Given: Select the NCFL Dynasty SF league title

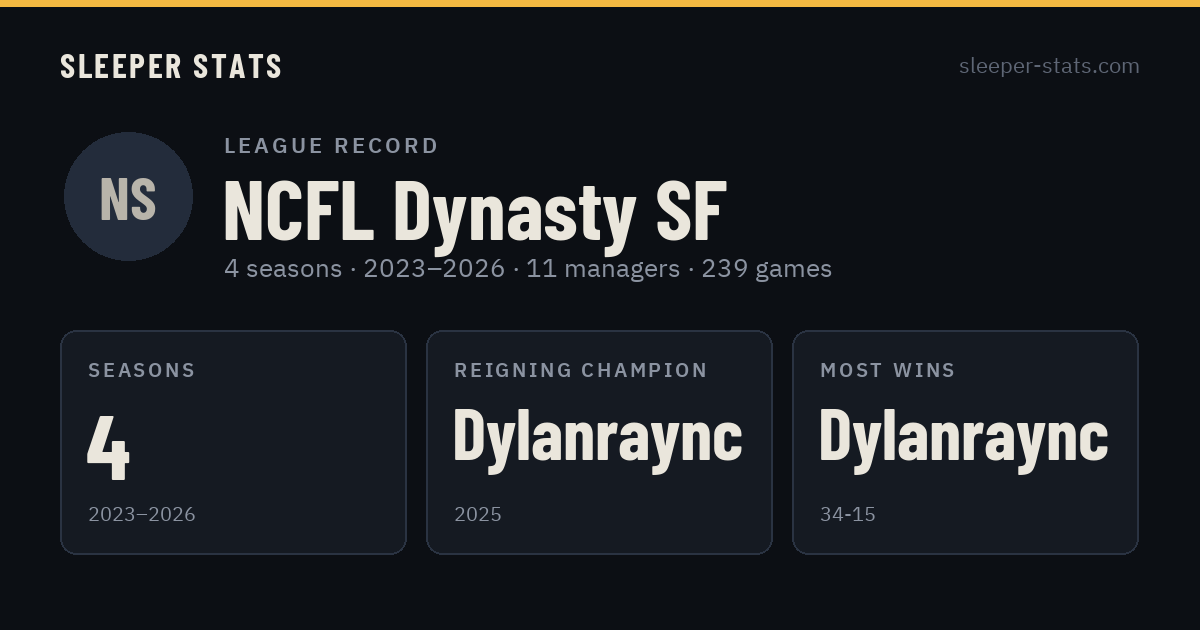Looking at the screenshot, I should 475,211.
